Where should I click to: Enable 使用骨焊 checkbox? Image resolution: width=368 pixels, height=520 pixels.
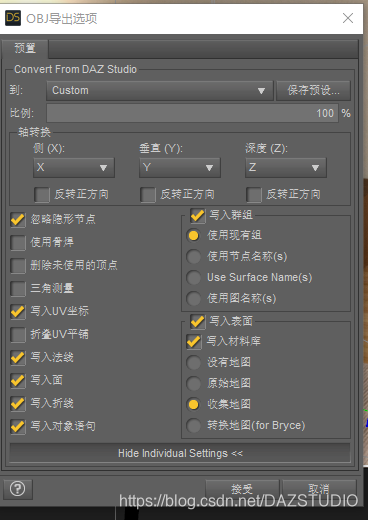click(18, 243)
